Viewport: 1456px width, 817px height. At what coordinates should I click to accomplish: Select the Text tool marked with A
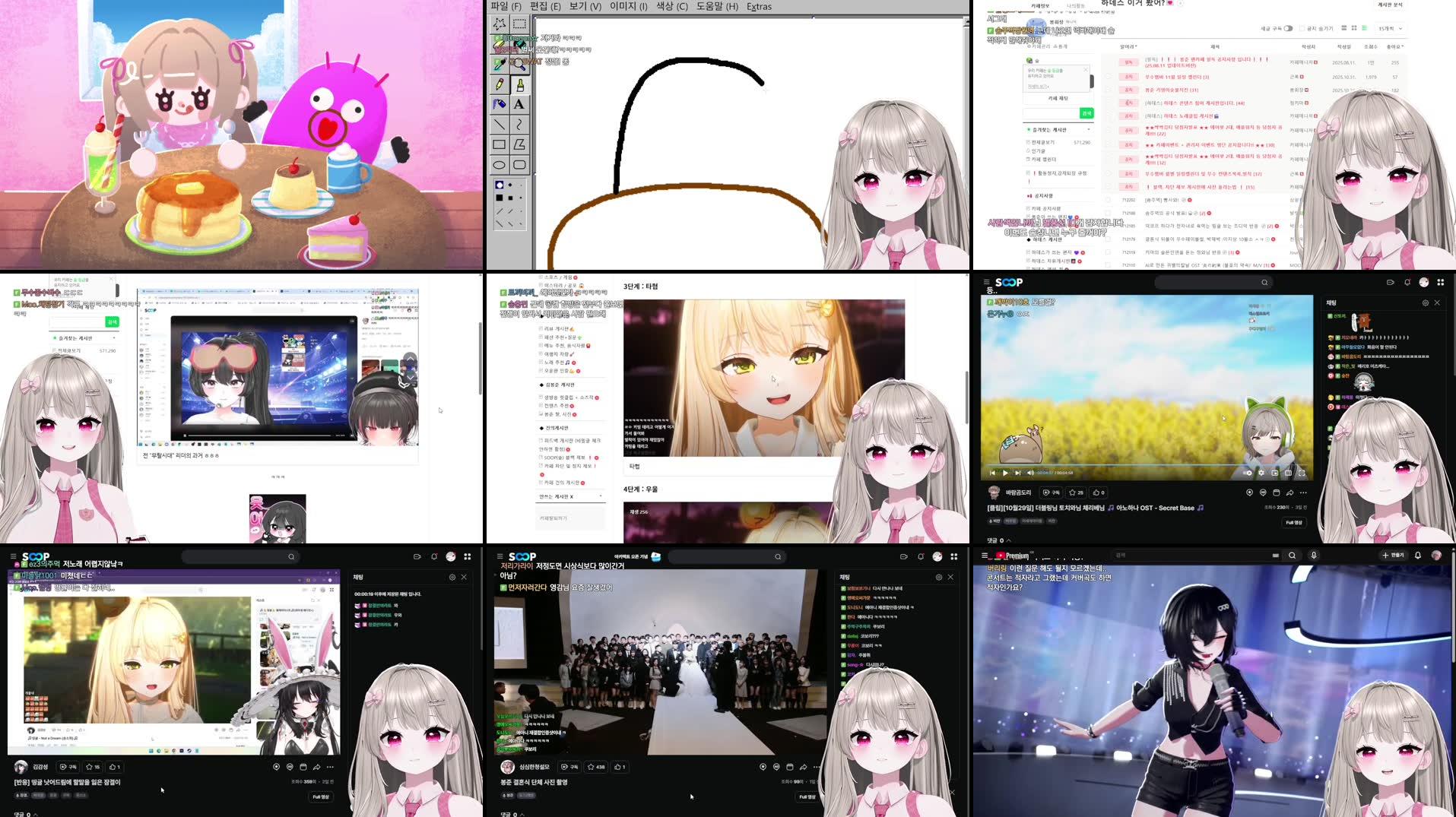point(519,104)
